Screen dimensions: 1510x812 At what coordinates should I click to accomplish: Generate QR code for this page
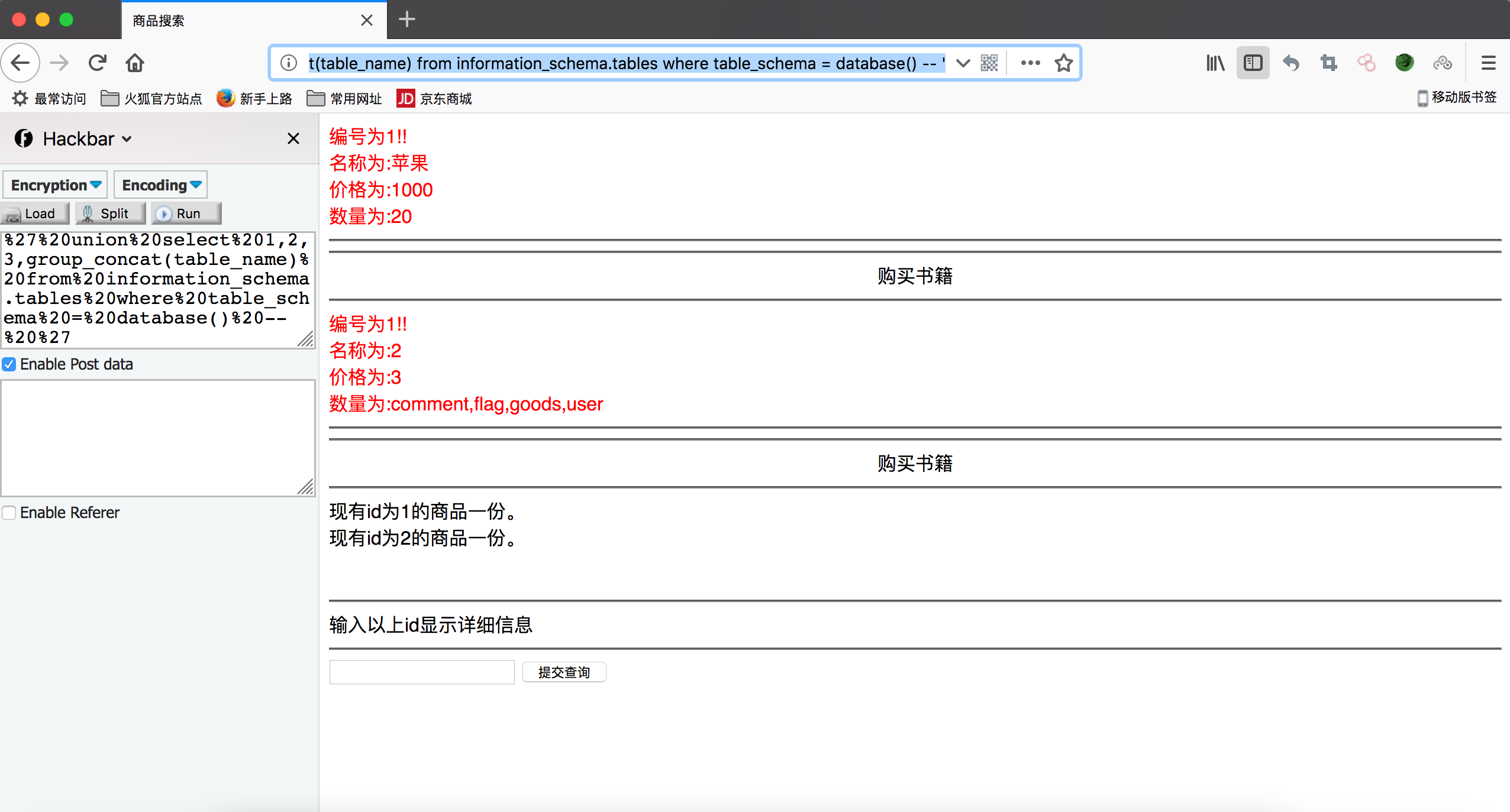coord(989,63)
